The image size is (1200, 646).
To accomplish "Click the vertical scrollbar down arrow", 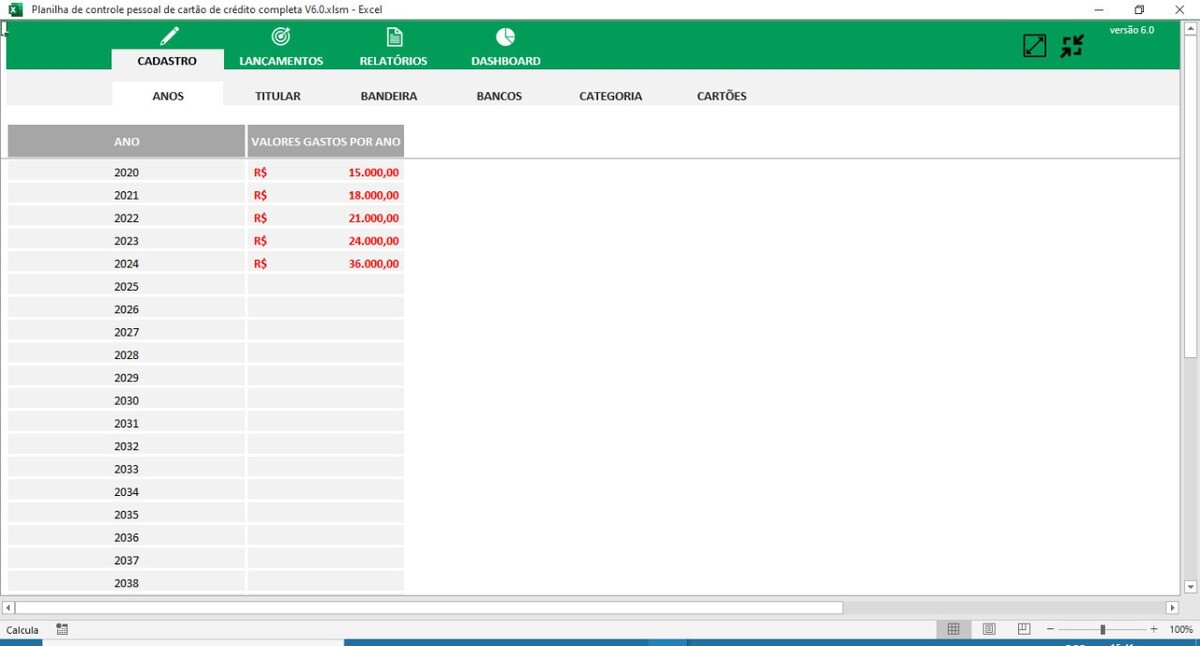I will (1190, 587).
